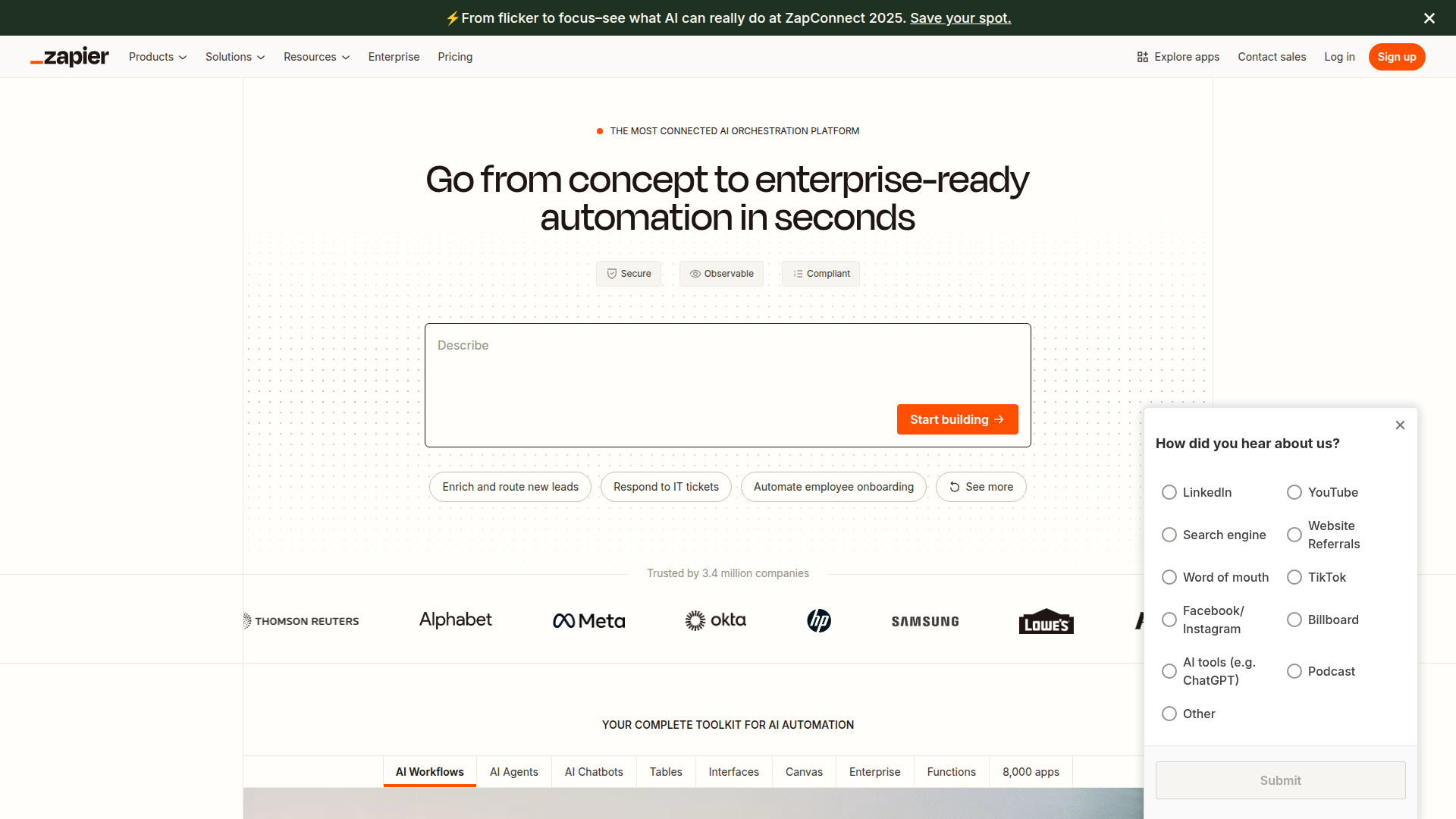Click the HP logo

pyautogui.click(x=819, y=620)
